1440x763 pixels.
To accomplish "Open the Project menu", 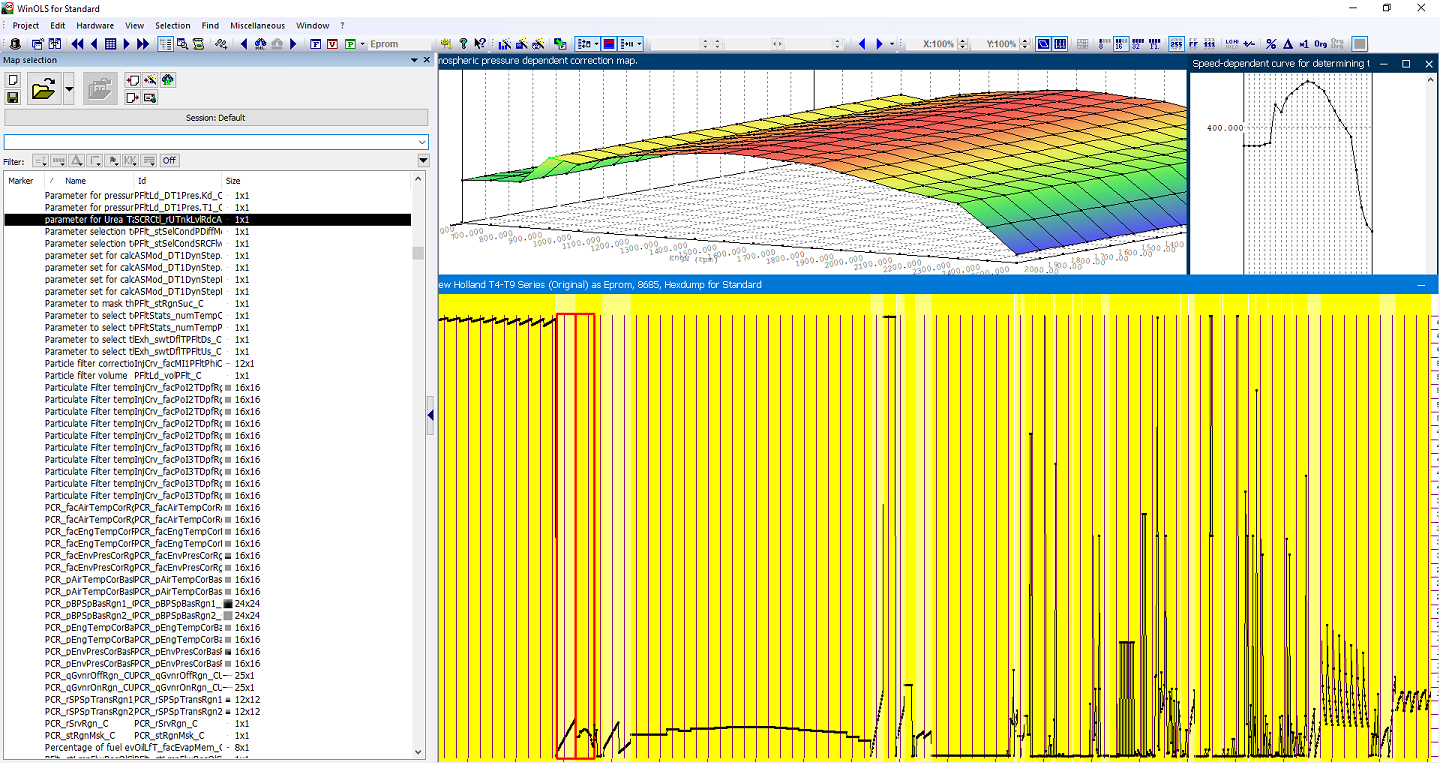I will coord(26,25).
